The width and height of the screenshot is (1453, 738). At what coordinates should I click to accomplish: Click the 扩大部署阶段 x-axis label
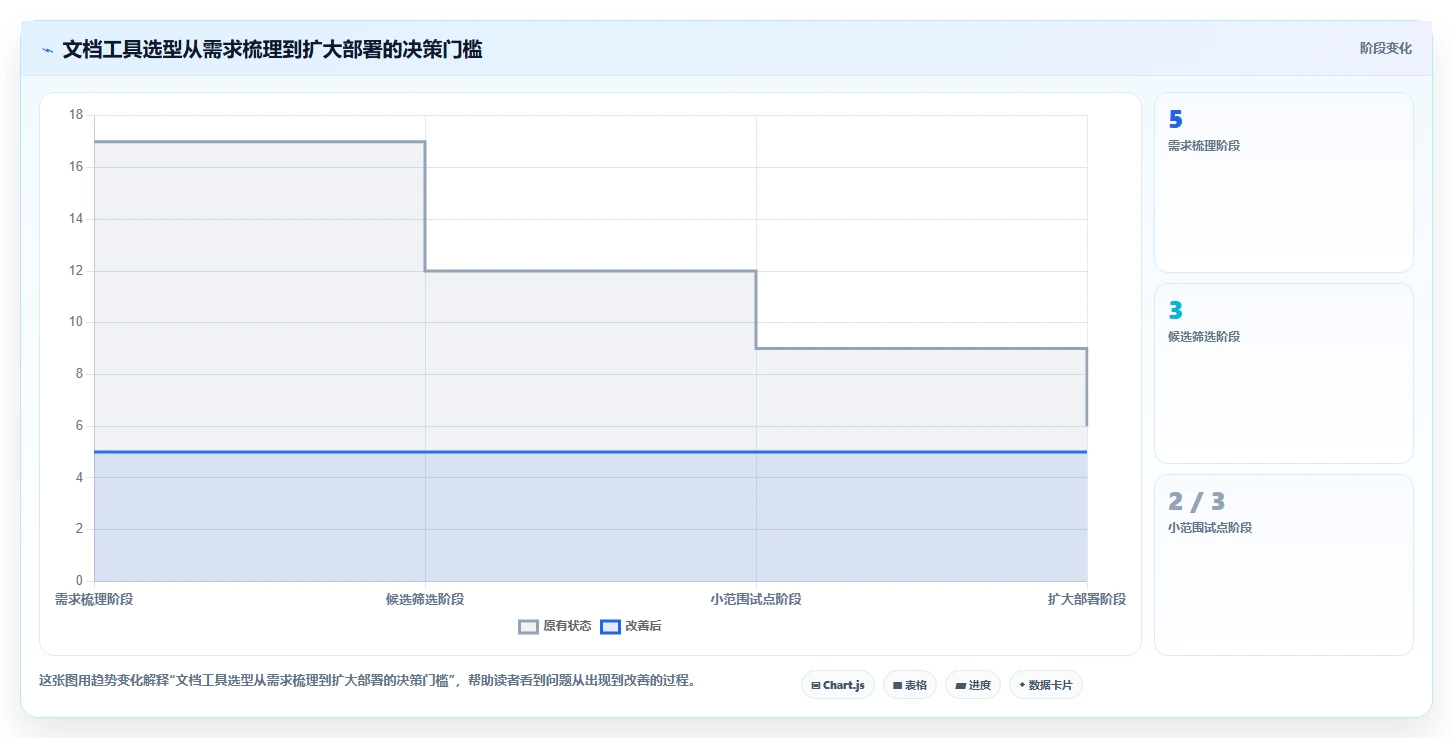pos(1087,599)
